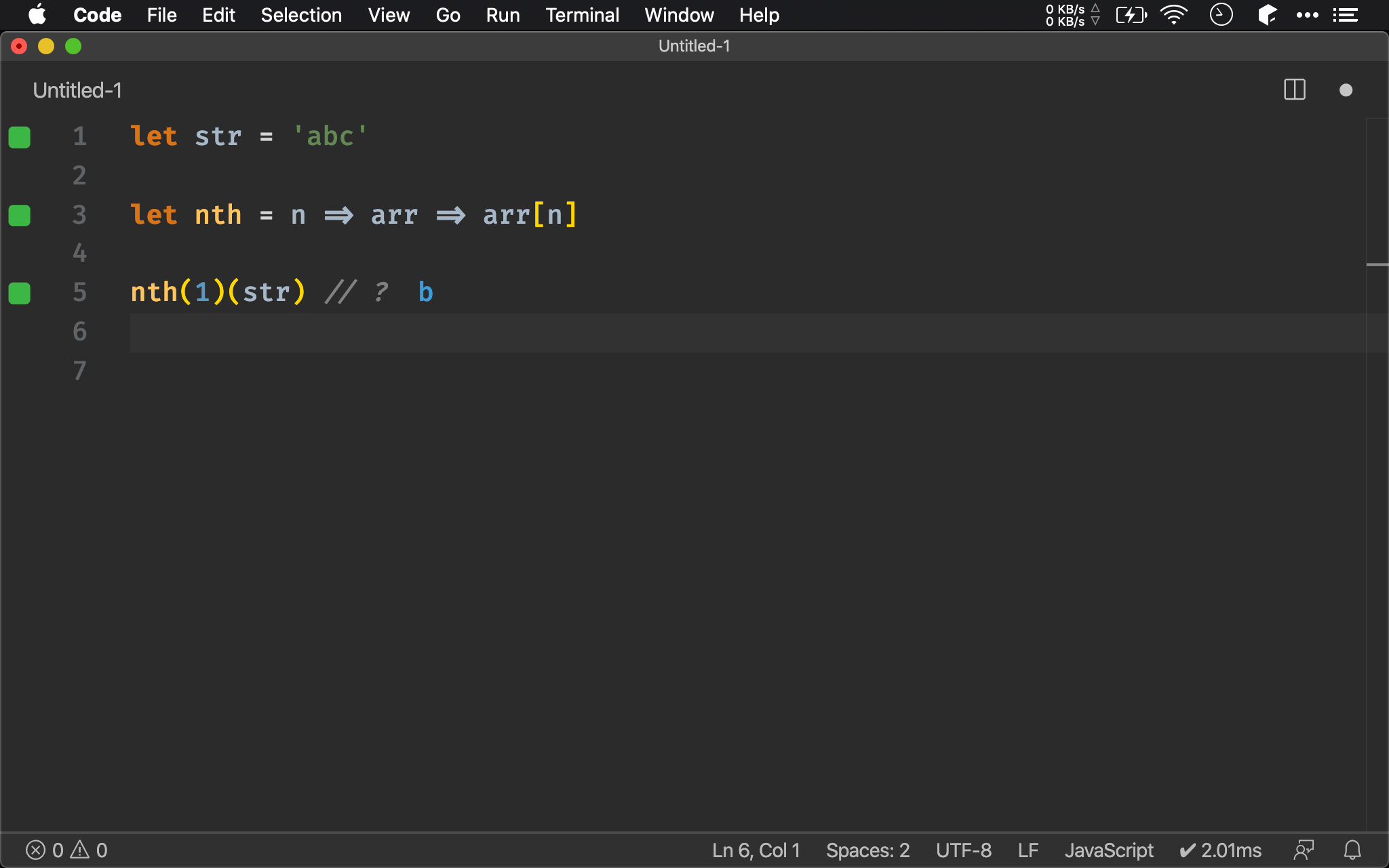The image size is (1389, 868).
Task: Click the 2.01ms Quokka timing status
Action: tap(1220, 850)
